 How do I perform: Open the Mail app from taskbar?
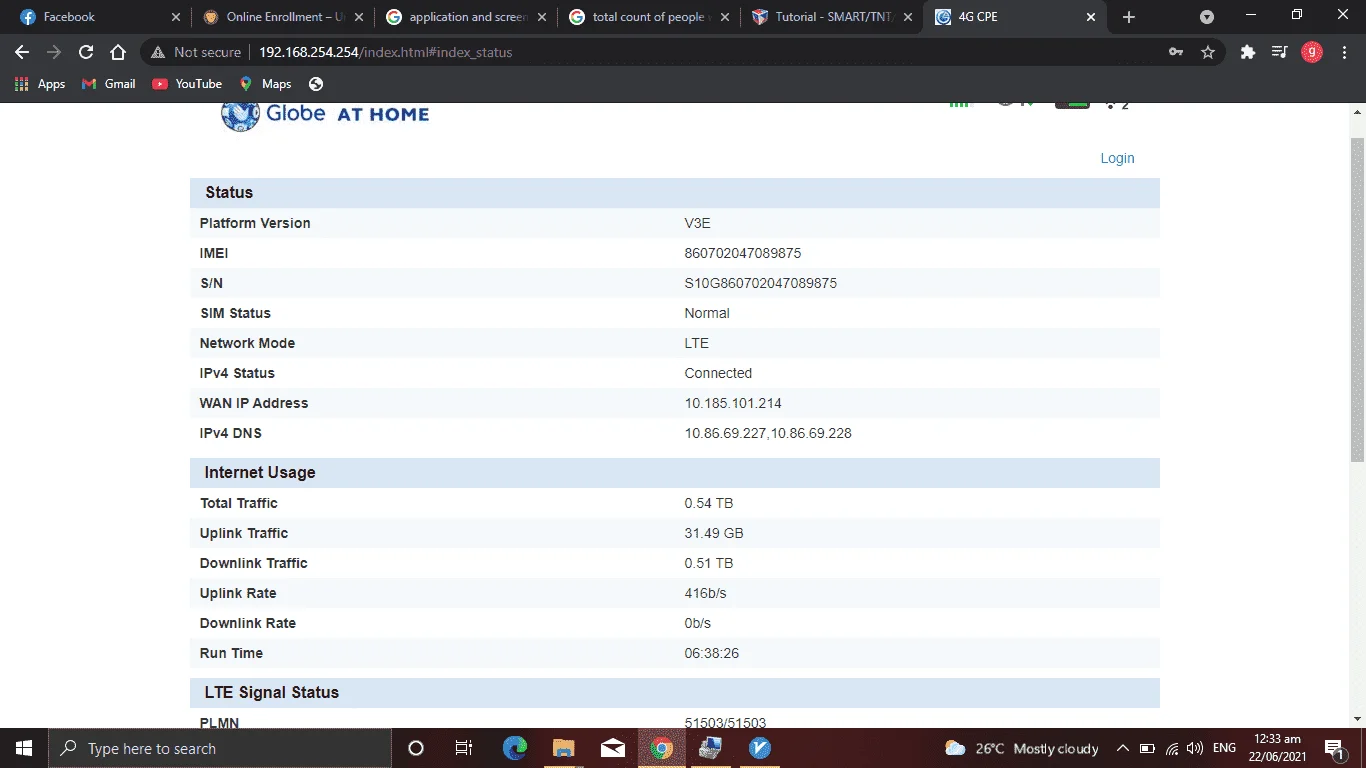[613, 748]
